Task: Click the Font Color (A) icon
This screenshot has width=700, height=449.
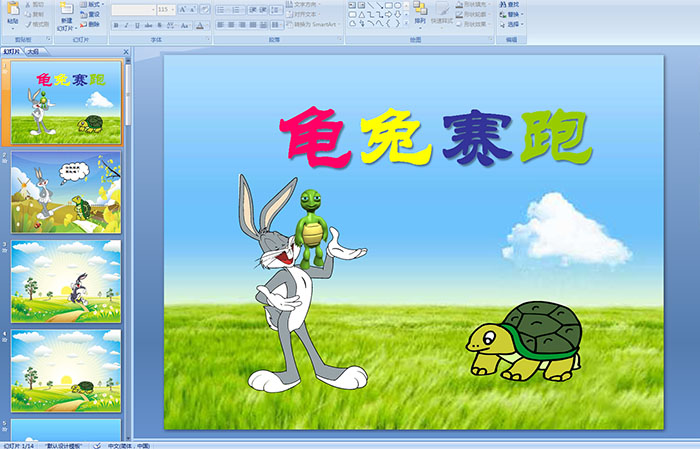Action: pyautogui.click(x=200, y=25)
